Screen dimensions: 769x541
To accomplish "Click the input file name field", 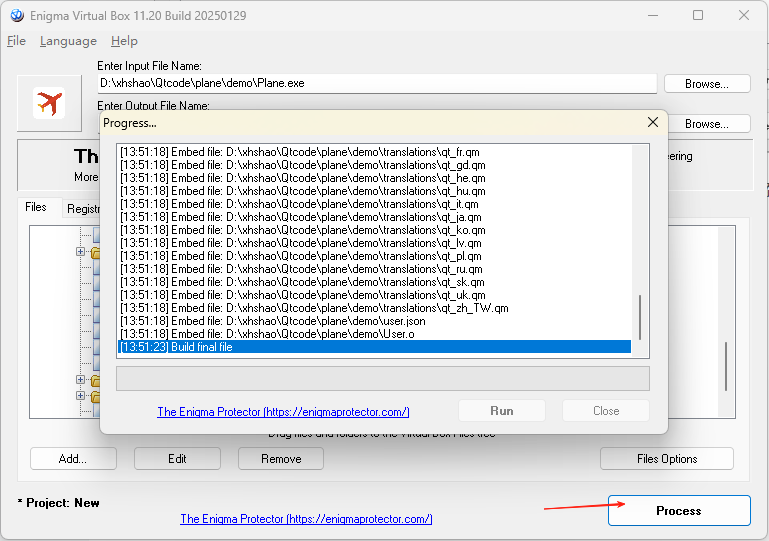I will tap(377, 83).
